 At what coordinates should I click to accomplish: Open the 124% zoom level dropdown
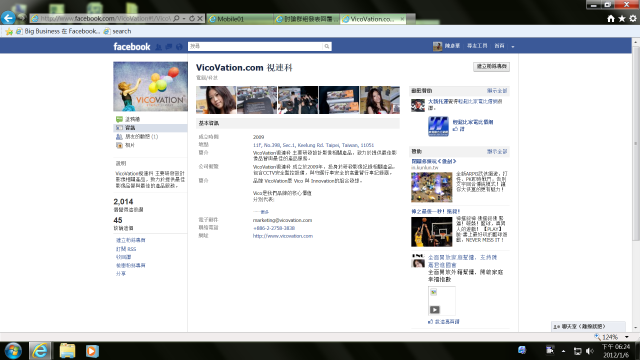pyautogui.click(x=627, y=337)
